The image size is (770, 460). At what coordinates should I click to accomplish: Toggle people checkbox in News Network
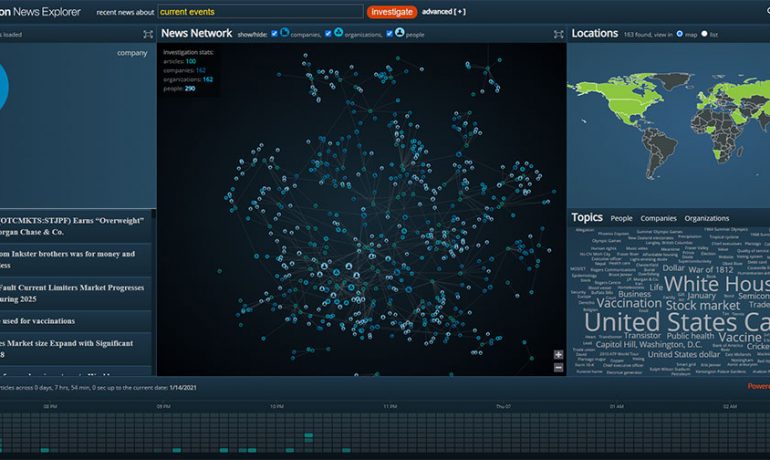pyautogui.click(x=389, y=34)
